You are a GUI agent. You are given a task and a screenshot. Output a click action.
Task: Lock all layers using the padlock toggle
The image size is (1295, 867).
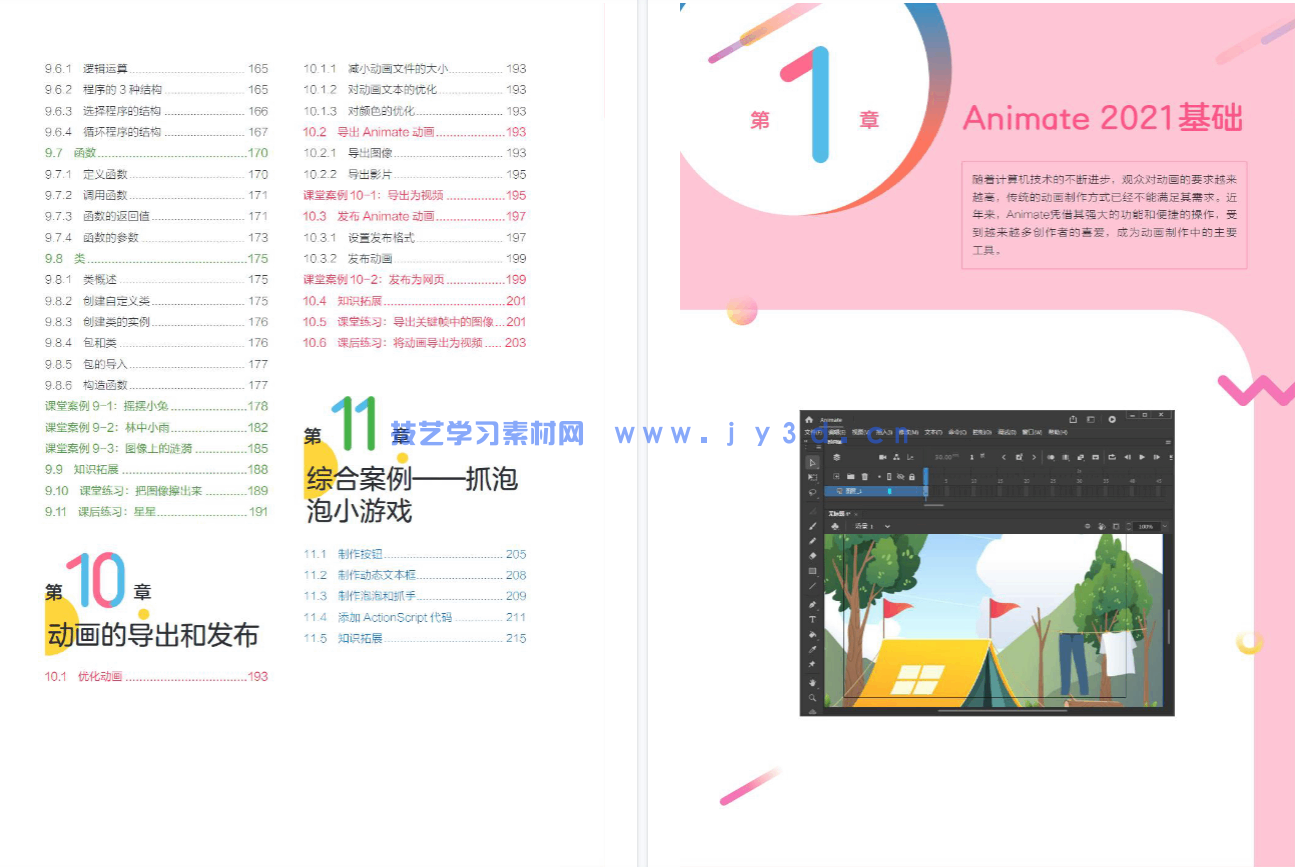tap(912, 476)
